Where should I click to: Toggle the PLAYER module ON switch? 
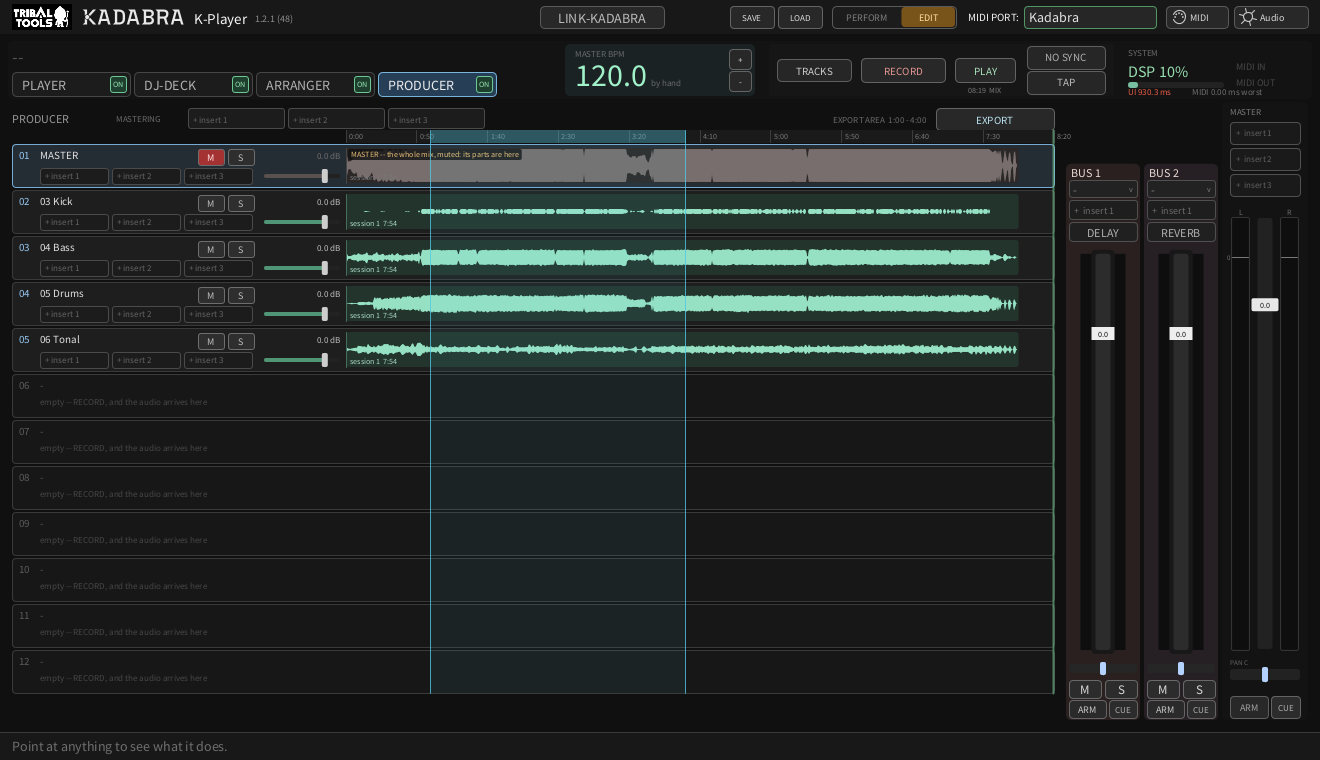tap(118, 85)
